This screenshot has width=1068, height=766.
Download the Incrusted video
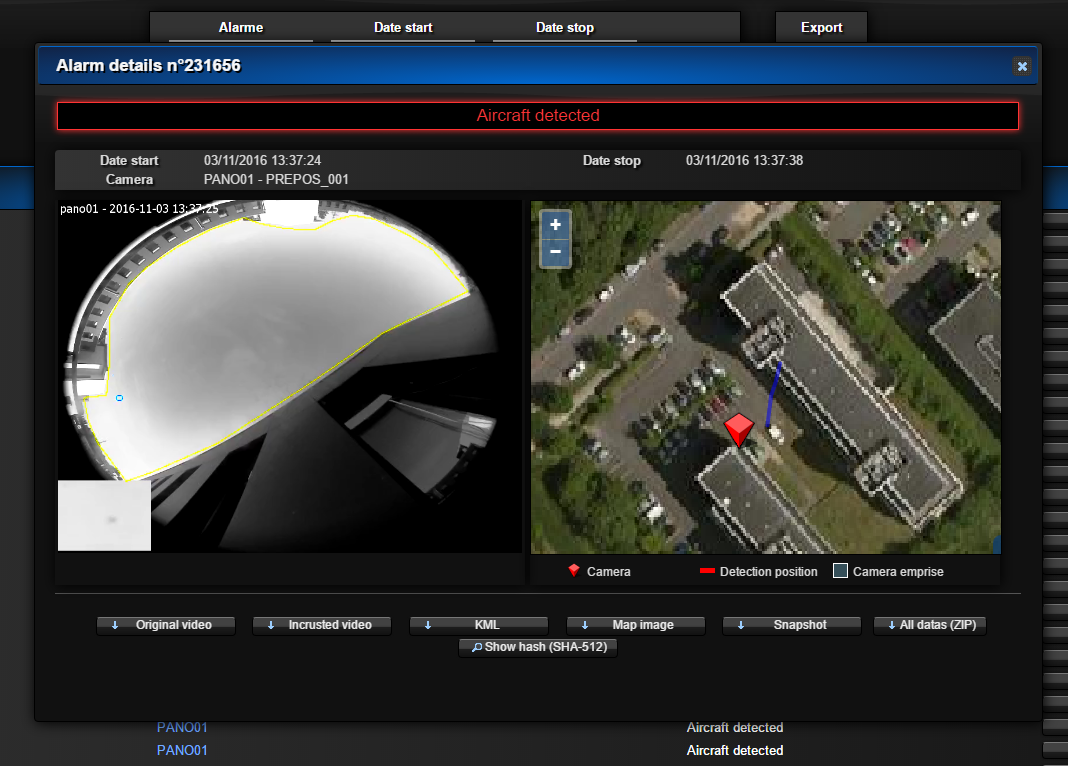tap(322, 625)
